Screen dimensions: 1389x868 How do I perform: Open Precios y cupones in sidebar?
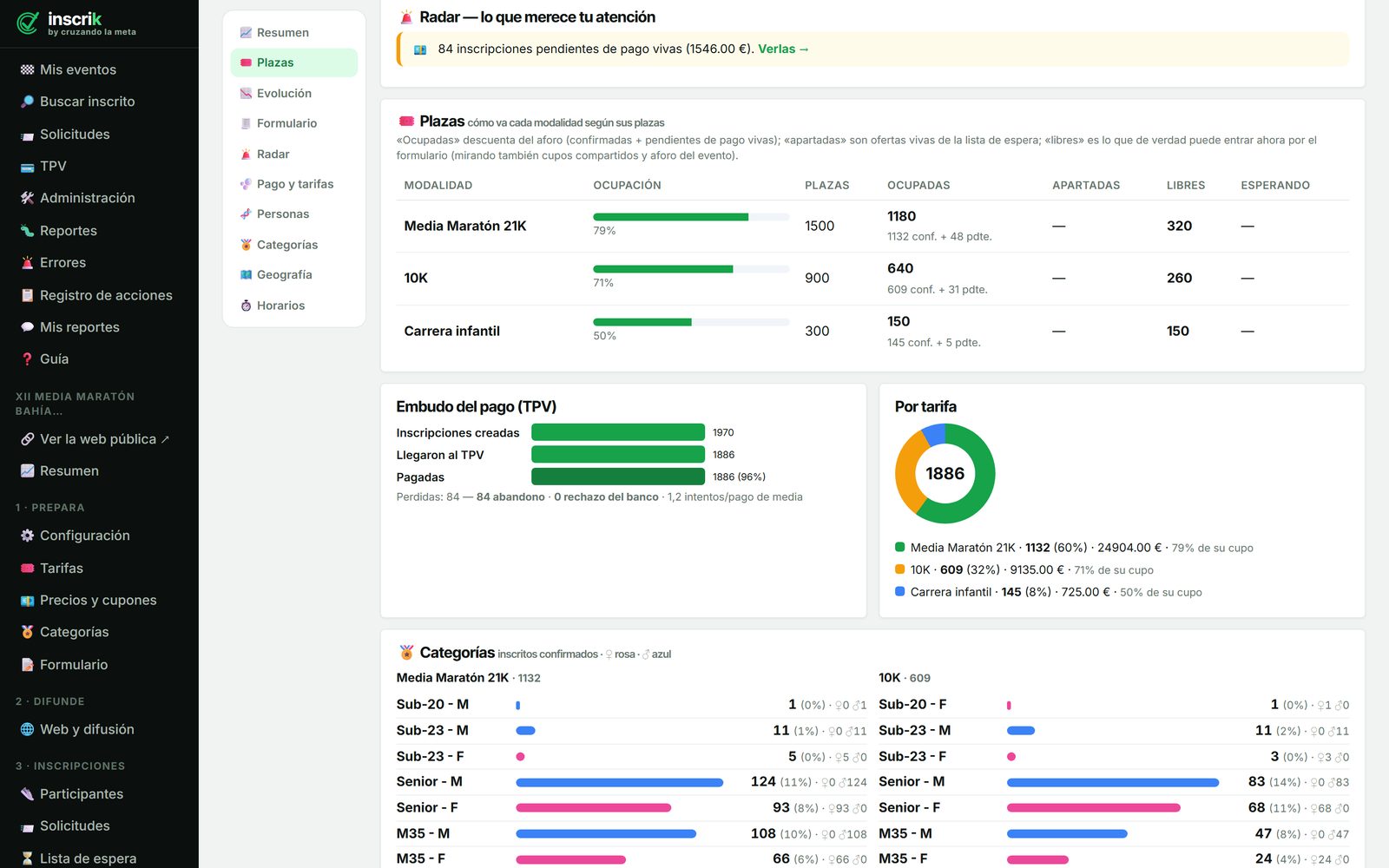point(99,600)
